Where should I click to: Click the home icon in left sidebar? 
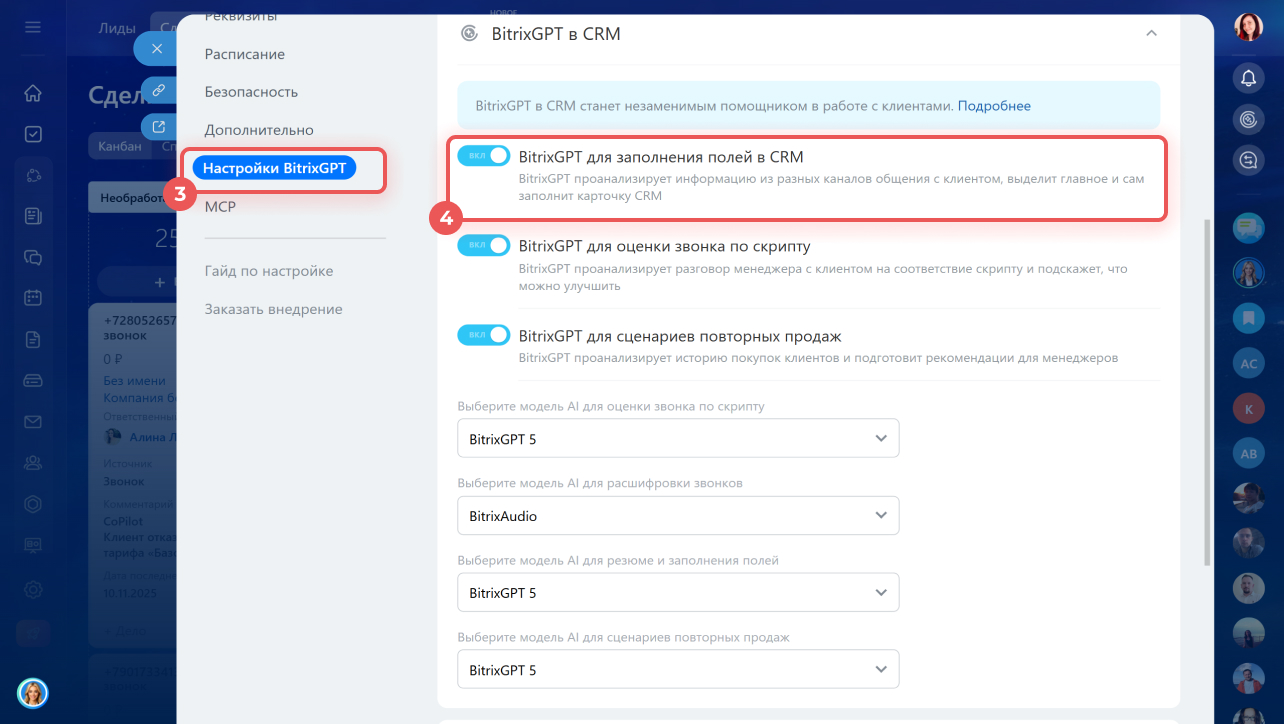(x=33, y=94)
